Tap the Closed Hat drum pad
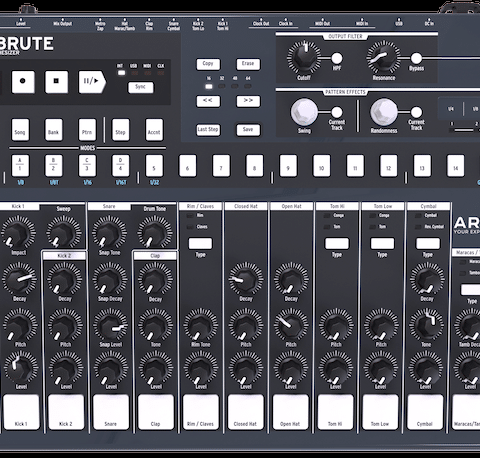 pos(246,412)
